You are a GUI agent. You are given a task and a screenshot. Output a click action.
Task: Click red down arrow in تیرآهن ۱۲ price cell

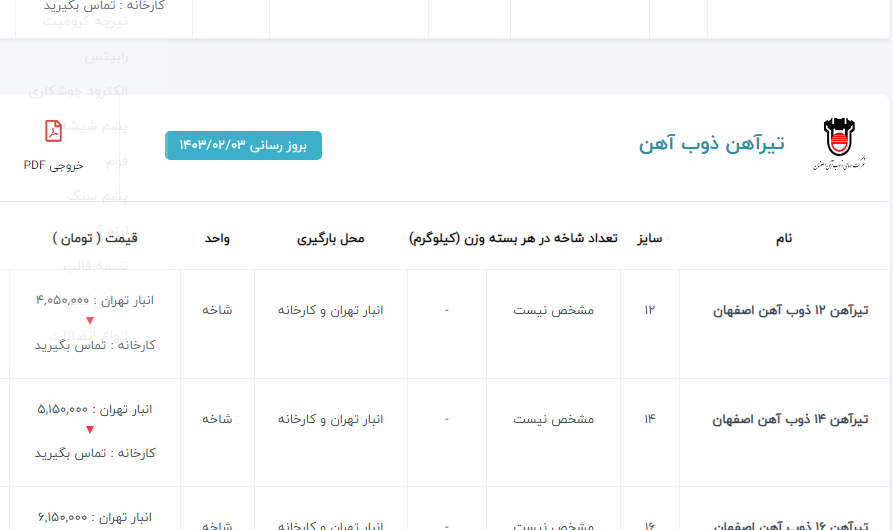pos(90,321)
